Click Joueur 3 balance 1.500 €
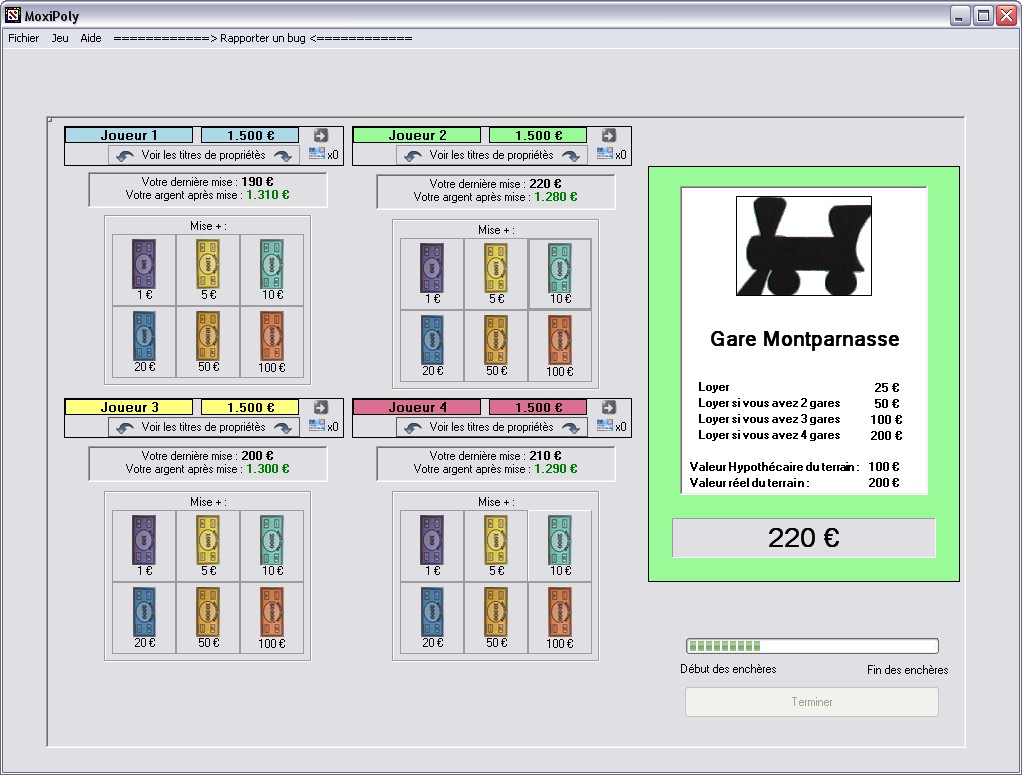 250,407
